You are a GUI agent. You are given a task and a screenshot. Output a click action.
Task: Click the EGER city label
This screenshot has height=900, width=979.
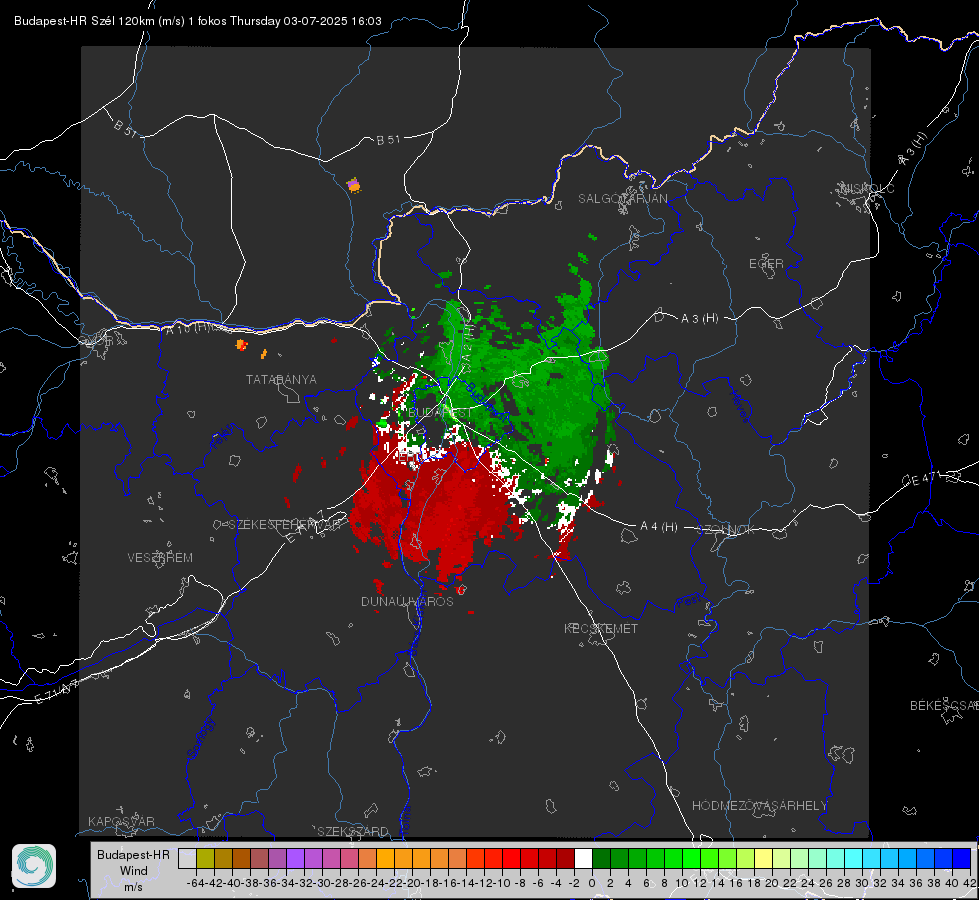(x=766, y=264)
